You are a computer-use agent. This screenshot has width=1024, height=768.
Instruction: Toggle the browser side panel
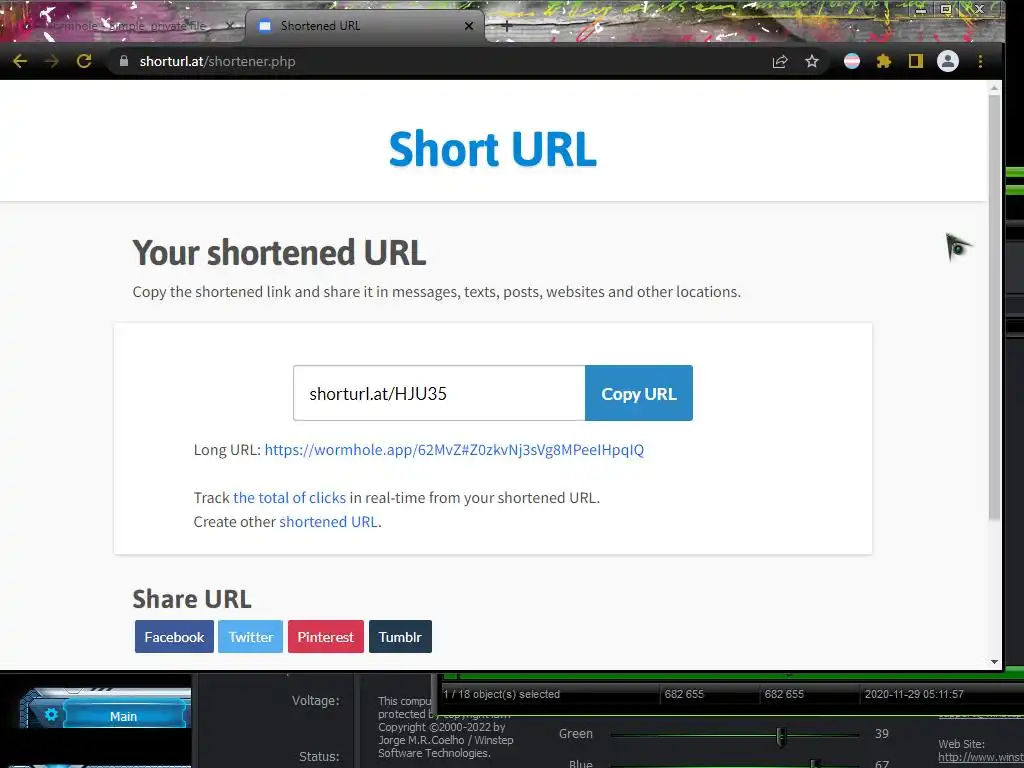click(916, 61)
